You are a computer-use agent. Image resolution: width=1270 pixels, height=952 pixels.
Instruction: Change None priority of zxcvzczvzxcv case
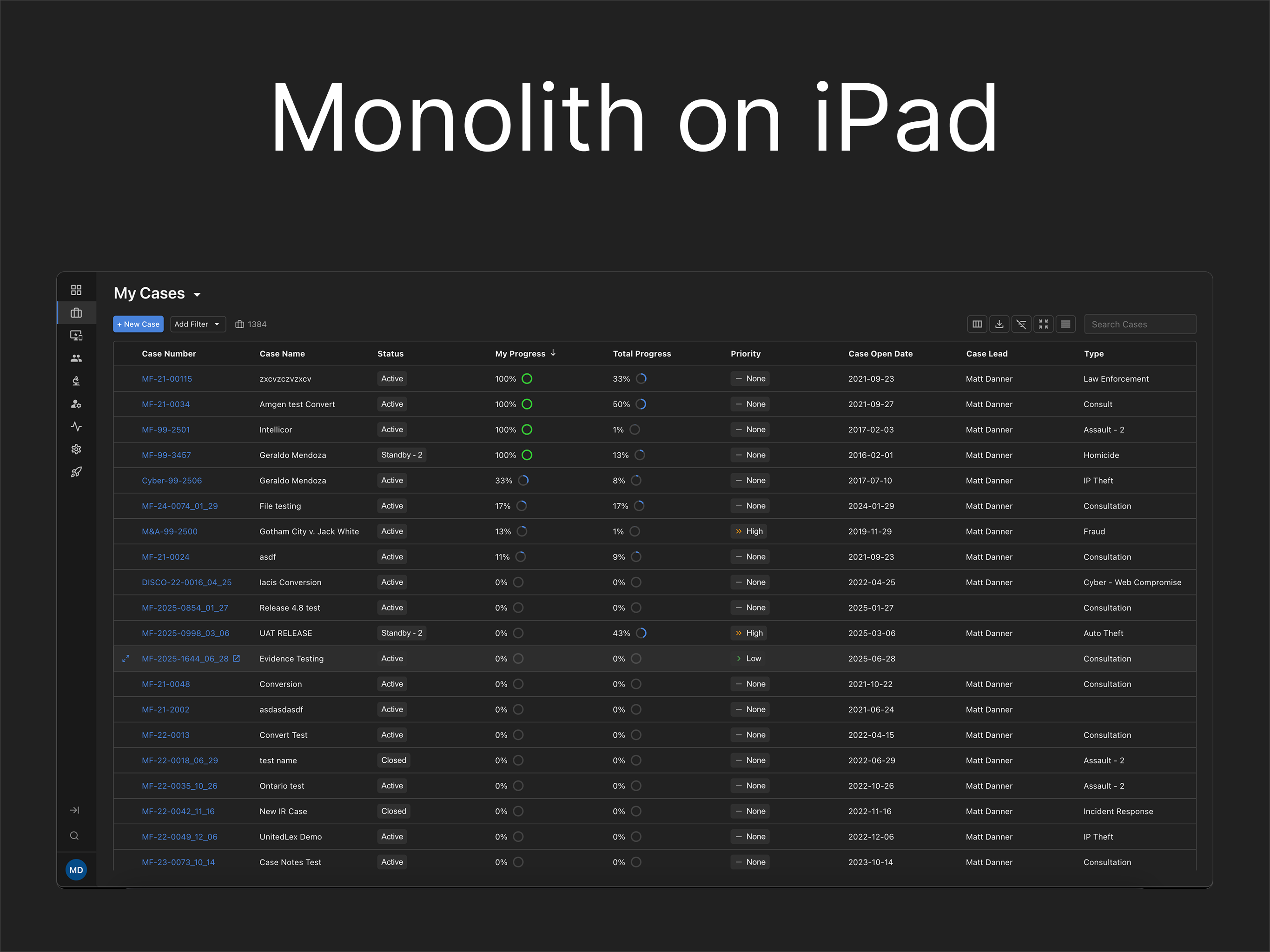point(750,379)
